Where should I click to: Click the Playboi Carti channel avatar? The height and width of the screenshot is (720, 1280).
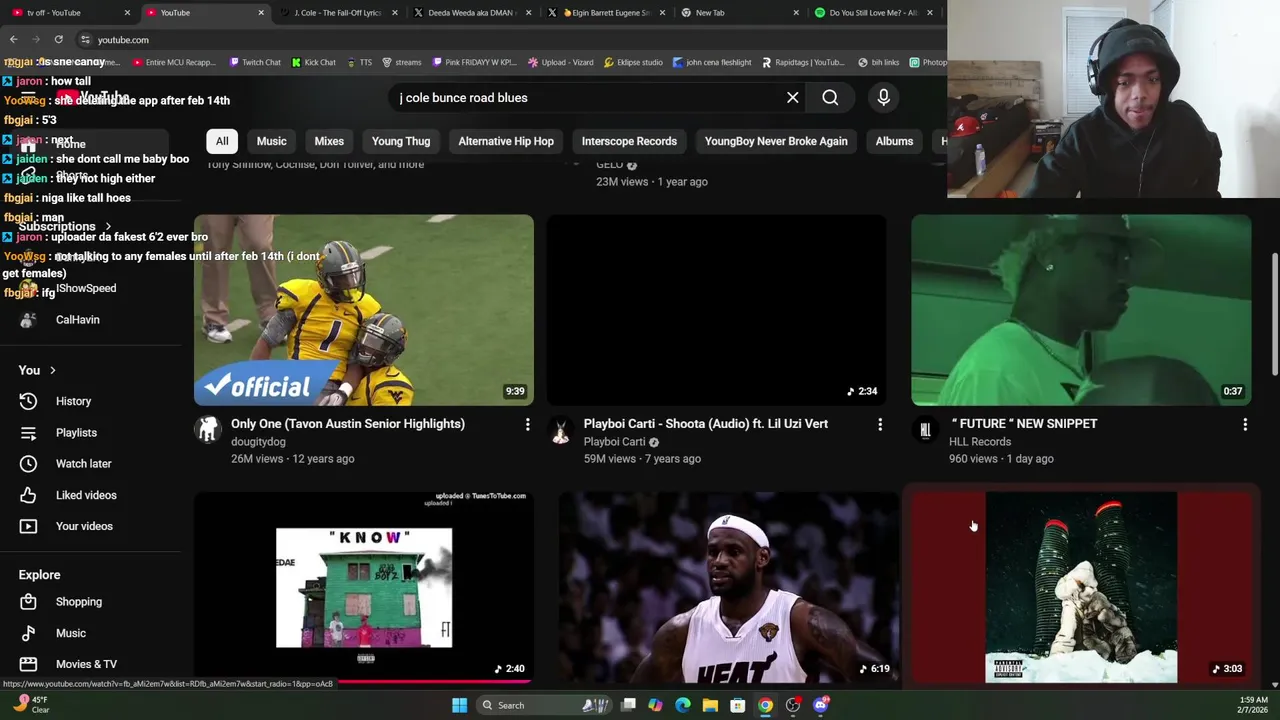561,430
